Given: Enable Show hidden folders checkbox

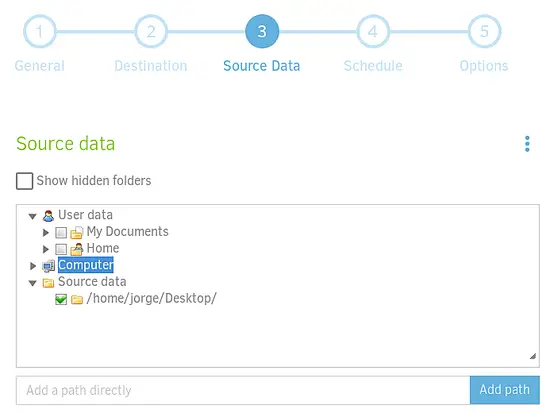Looking at the screenshot, I should tap(25, 181).
